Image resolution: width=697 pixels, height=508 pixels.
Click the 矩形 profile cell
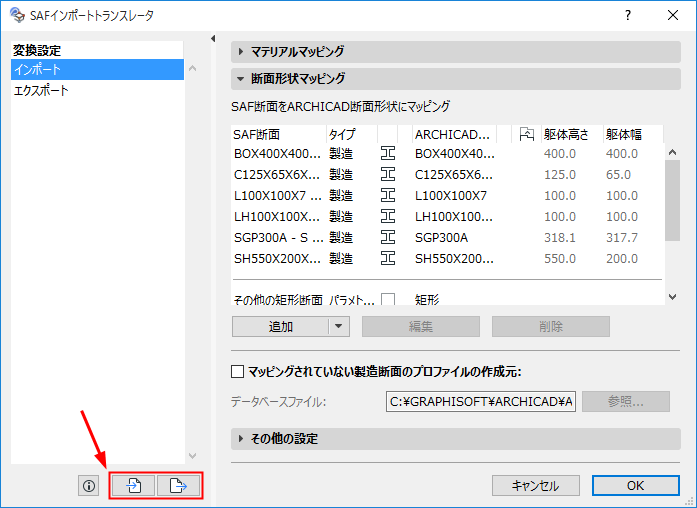427,300
